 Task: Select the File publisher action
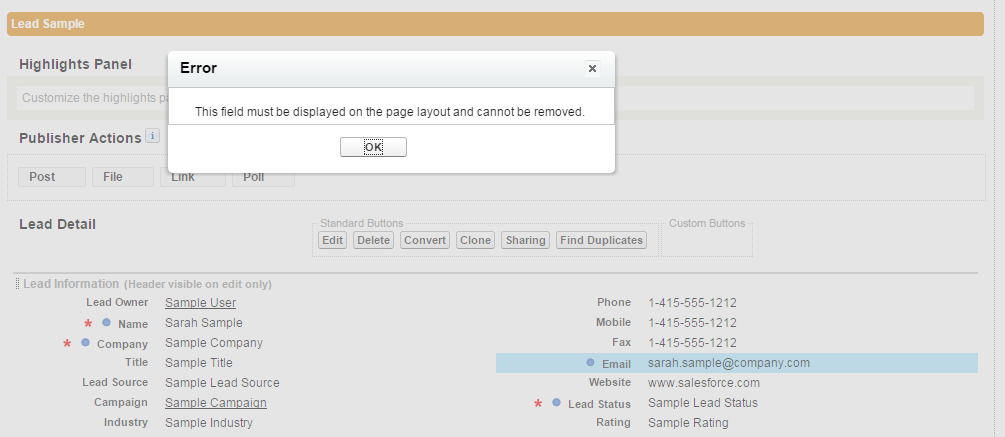[122, 177]
